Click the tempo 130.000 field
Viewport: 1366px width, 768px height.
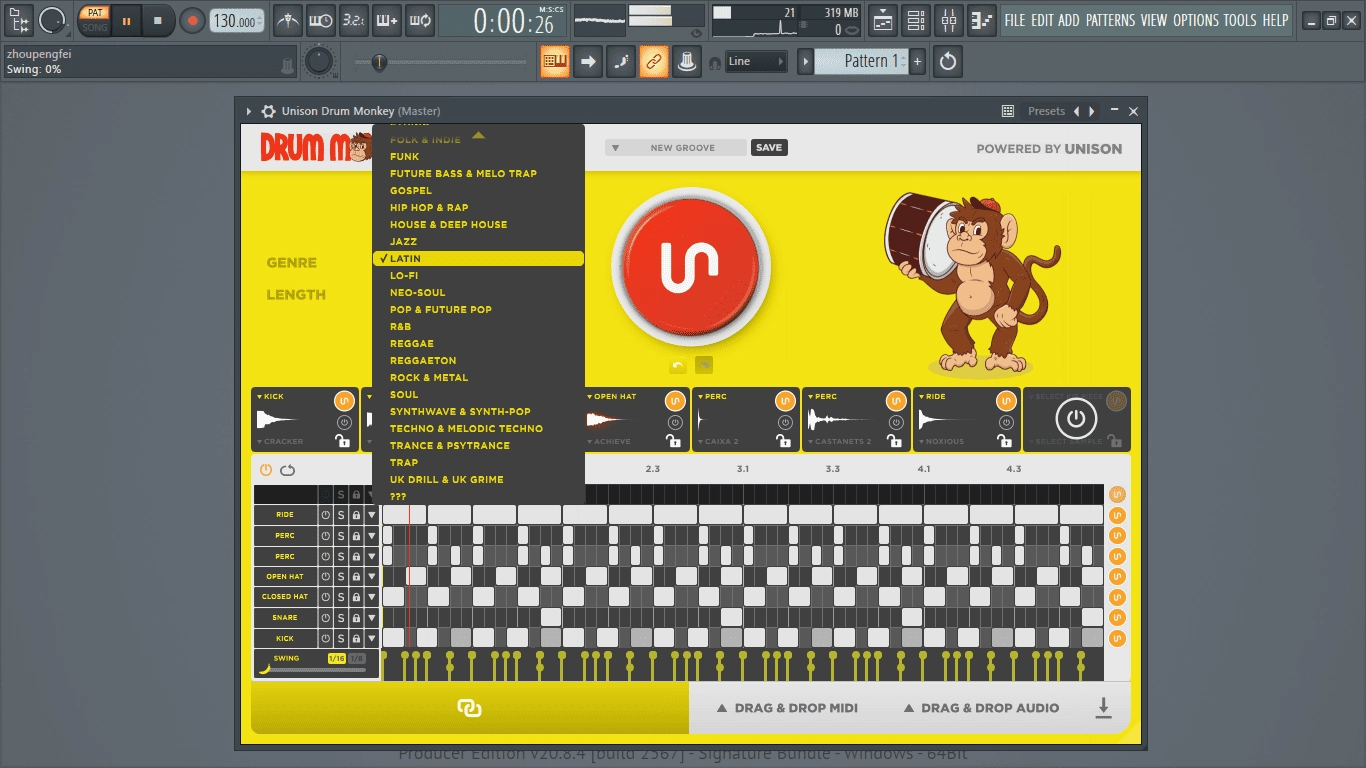click(237, 21)
